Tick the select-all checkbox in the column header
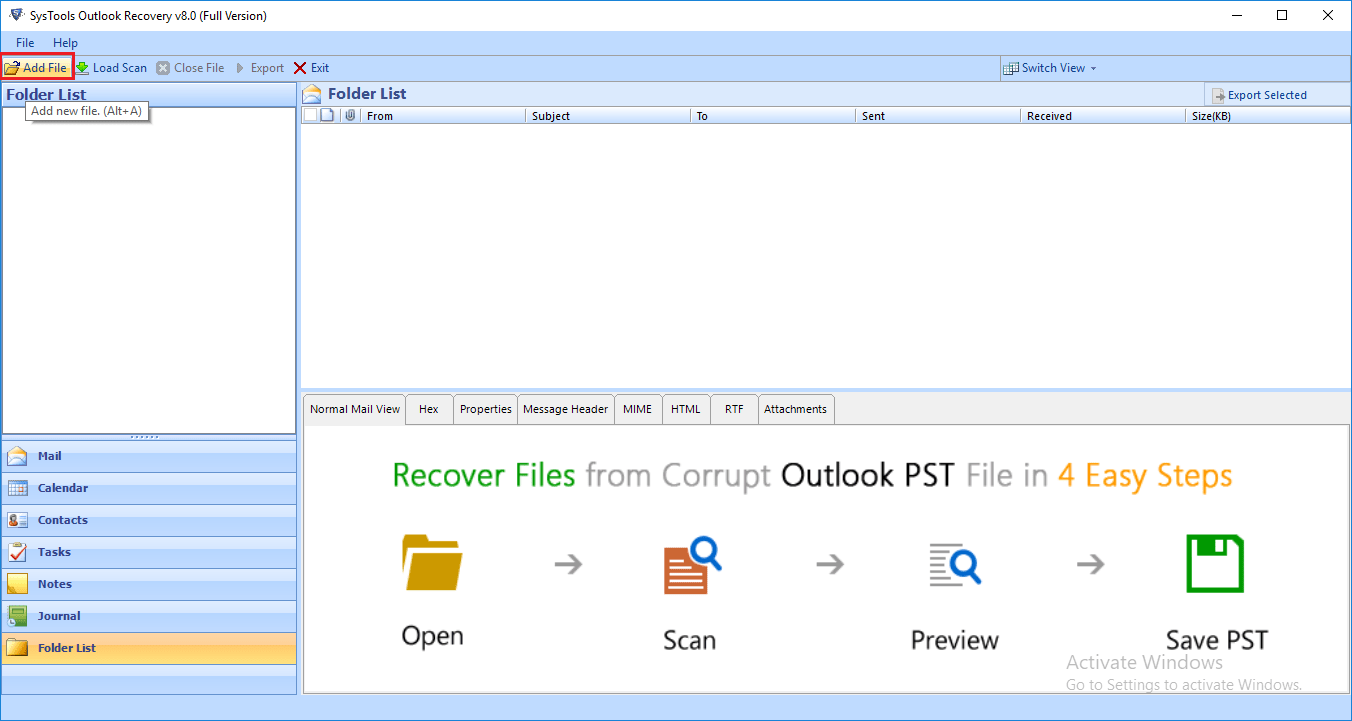The height and width of the screenshot is (721, 1352). click(x=310, y=116)
